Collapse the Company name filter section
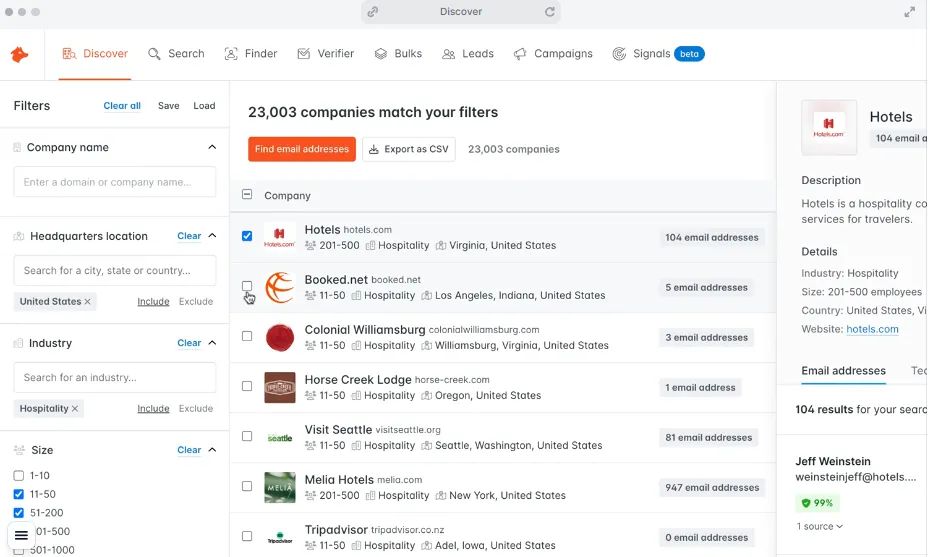The width and height of the screenshot is (930, 557). [x=212, y=147]
